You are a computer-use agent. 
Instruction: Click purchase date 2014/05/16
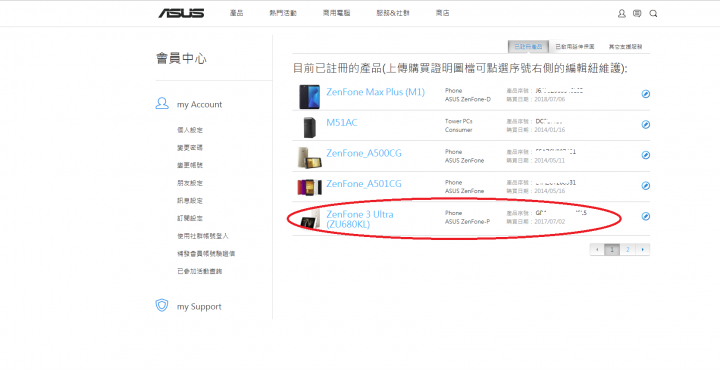(550, 191)
